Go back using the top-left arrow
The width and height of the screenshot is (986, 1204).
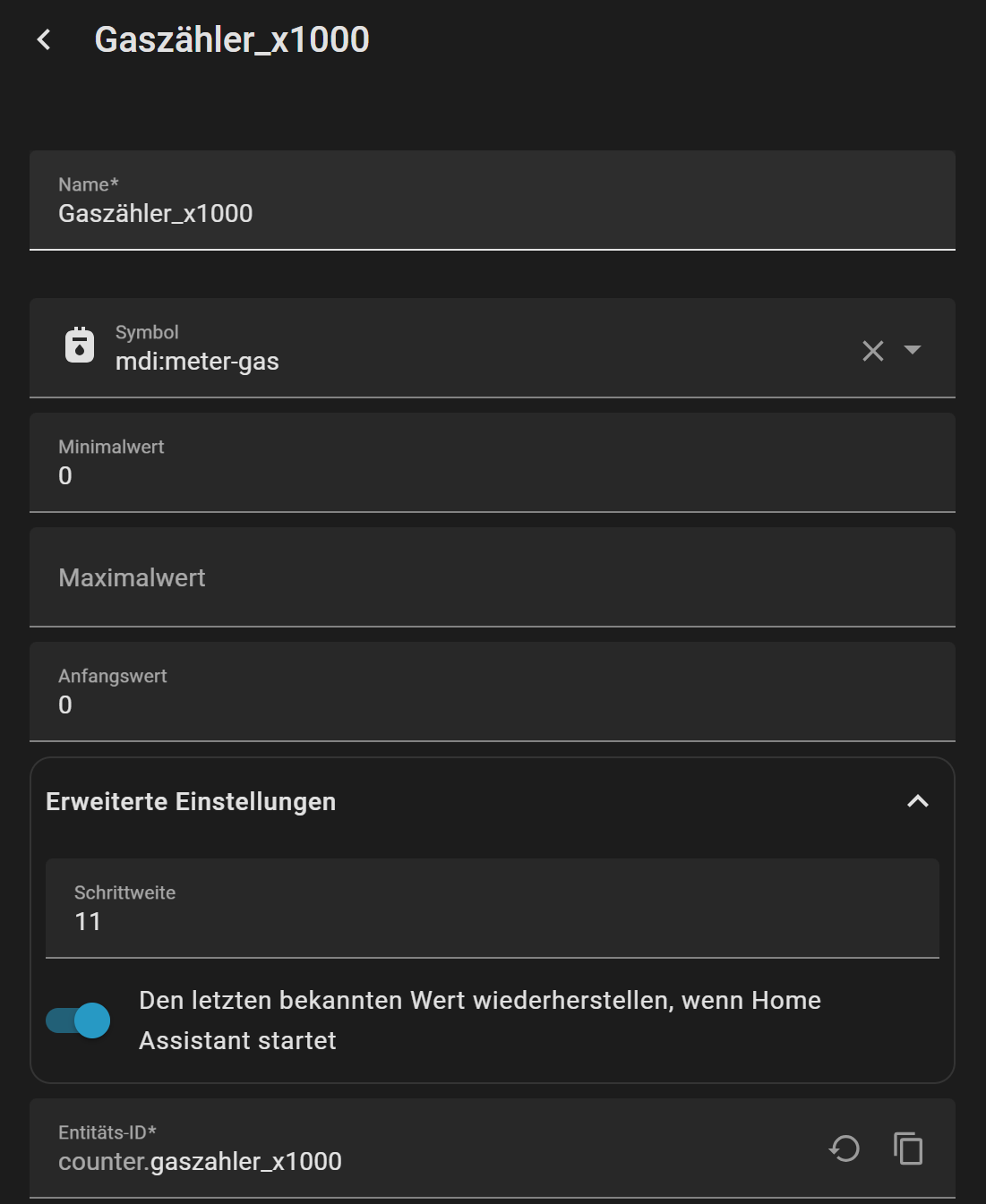coord(44,39)
